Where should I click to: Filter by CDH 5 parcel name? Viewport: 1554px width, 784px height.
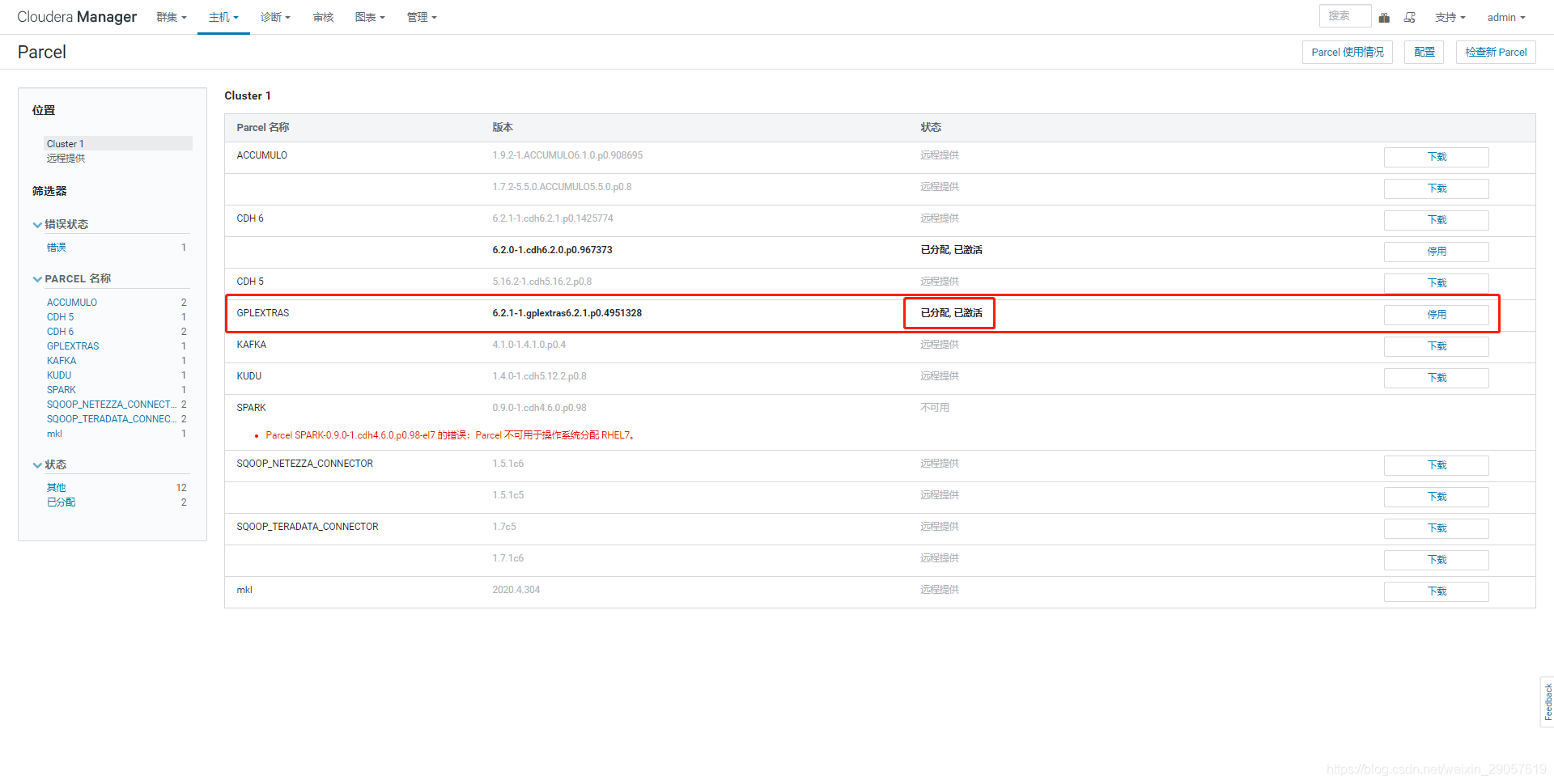click(x=60, y=317)
